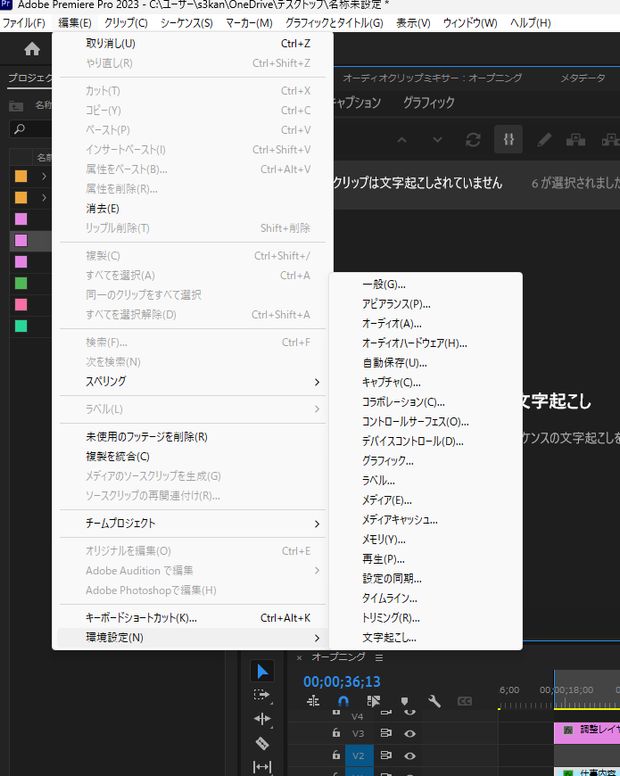Toggle sync lock on track V2
The width and height of the screenshot is (620, 776).
point(386,755)
